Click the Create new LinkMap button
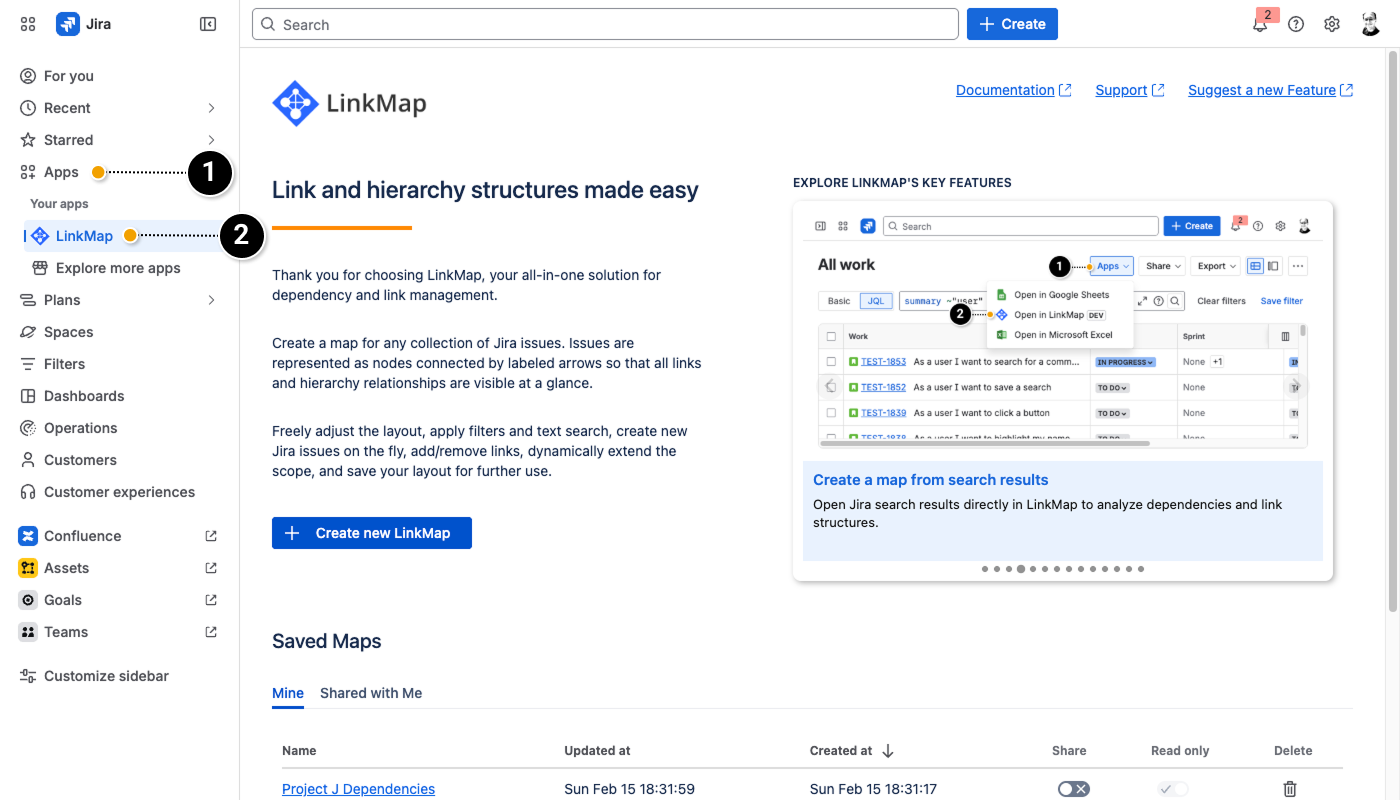 (x=372, y=533)
